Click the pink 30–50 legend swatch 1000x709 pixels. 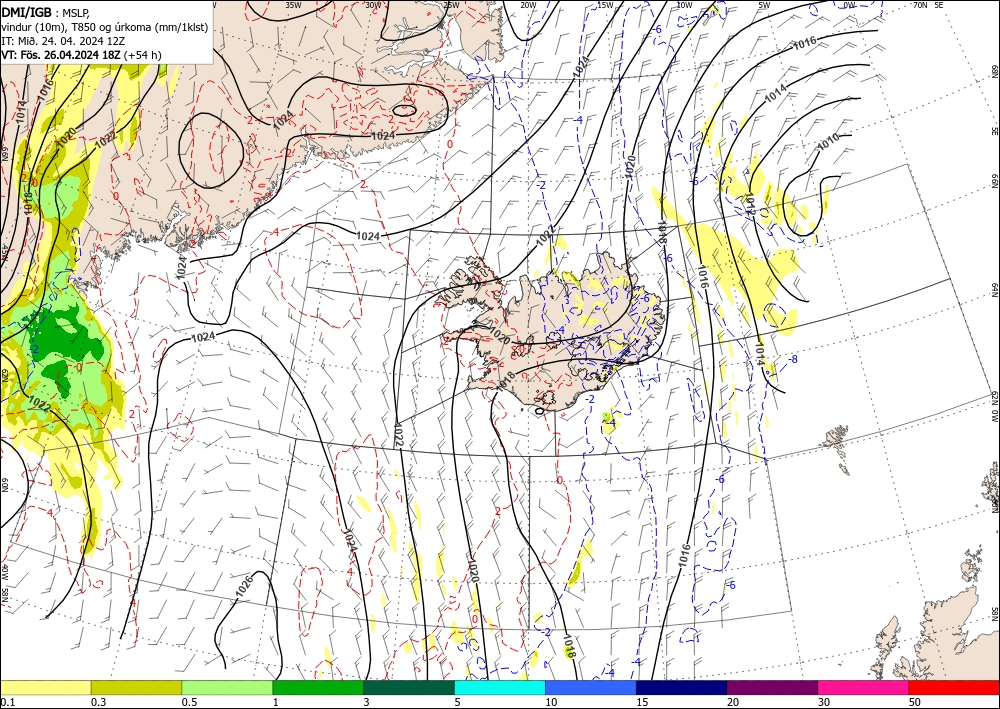(x=864, y=687)
